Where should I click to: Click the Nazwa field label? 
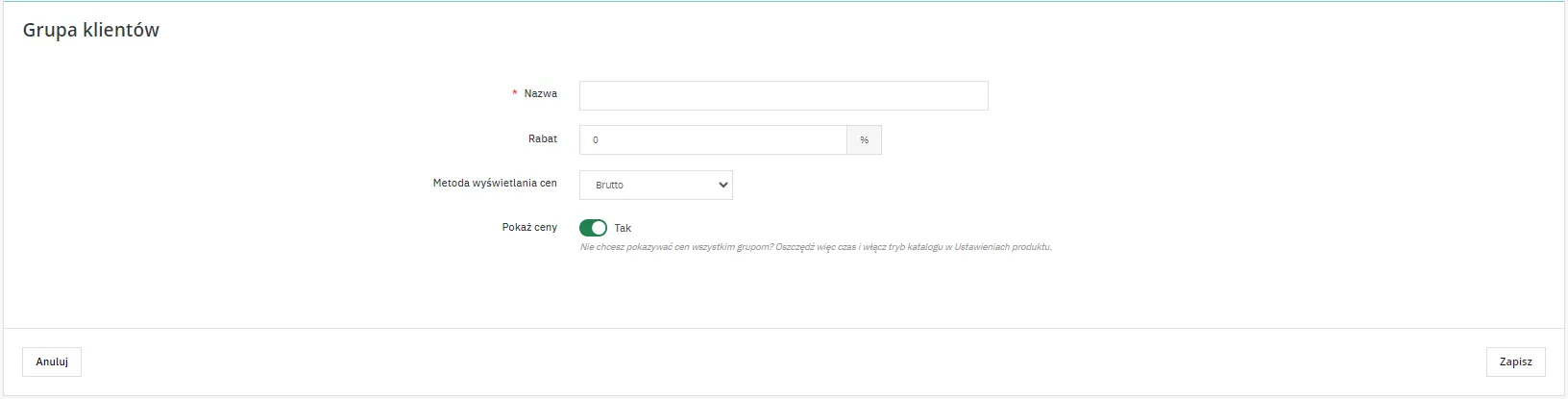tap(540, 94)
